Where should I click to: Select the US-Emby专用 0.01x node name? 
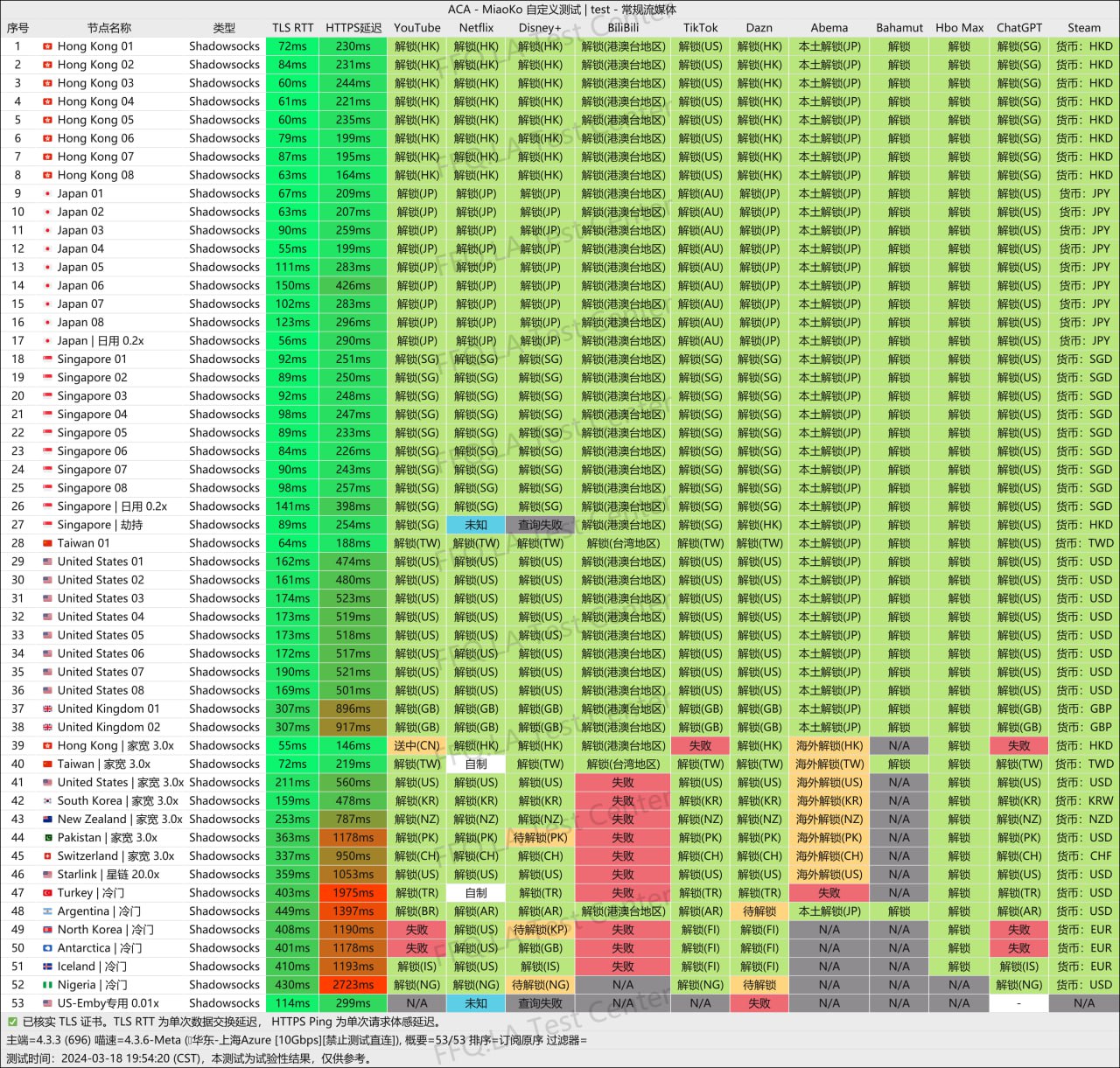point(108,1003)
